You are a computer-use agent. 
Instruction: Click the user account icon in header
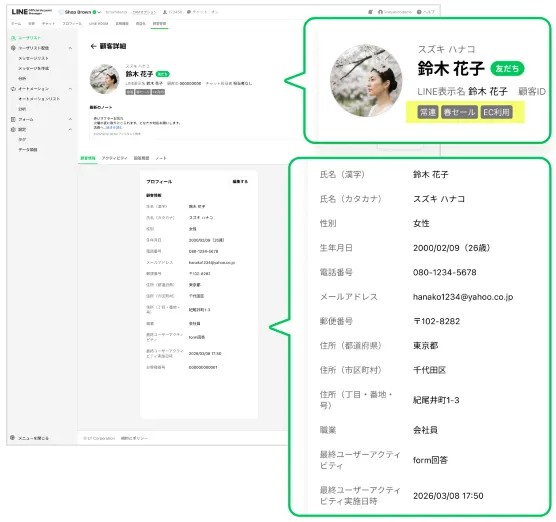pos(380,12)
